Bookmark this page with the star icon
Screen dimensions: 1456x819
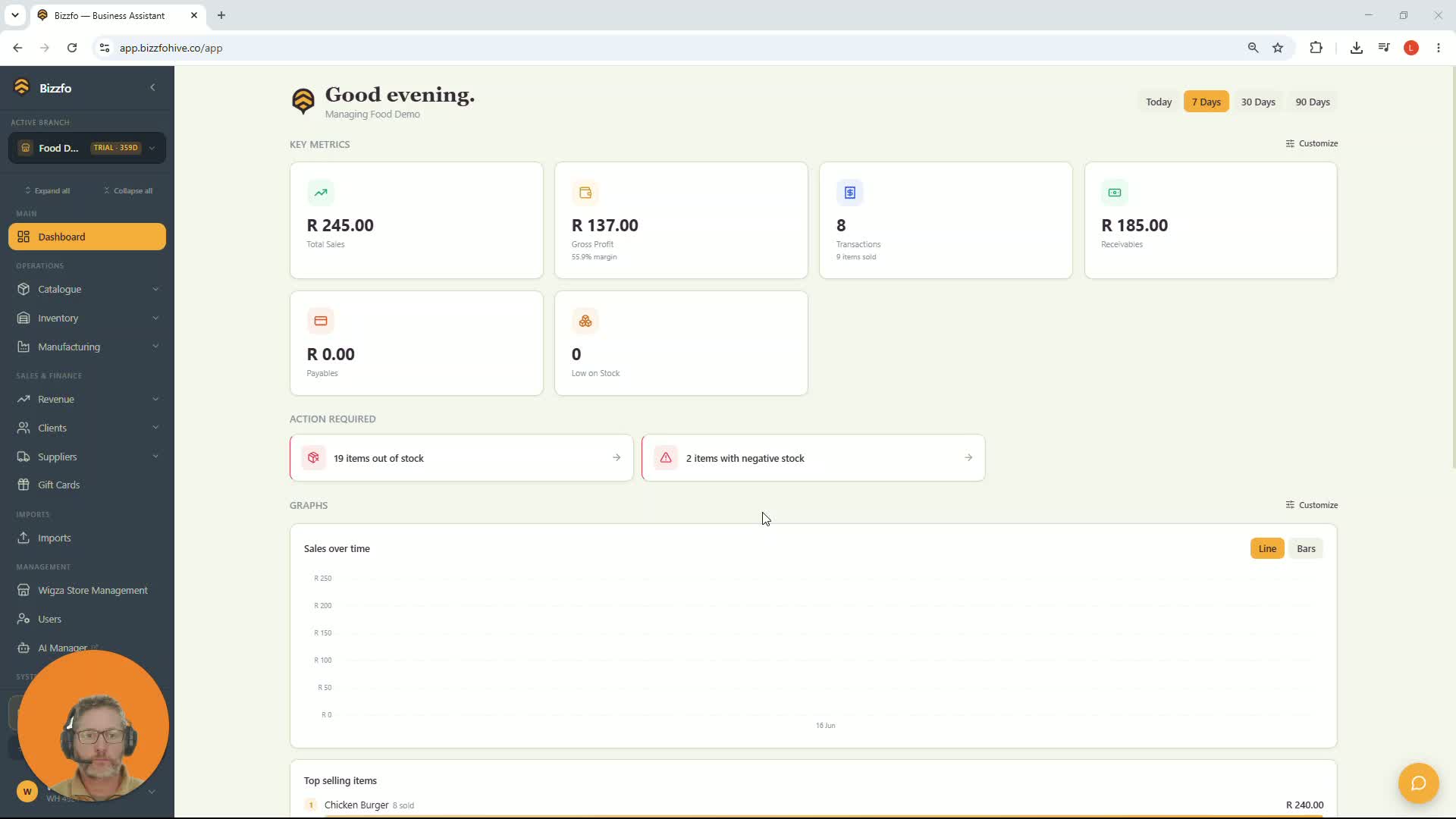(1278, 48)
